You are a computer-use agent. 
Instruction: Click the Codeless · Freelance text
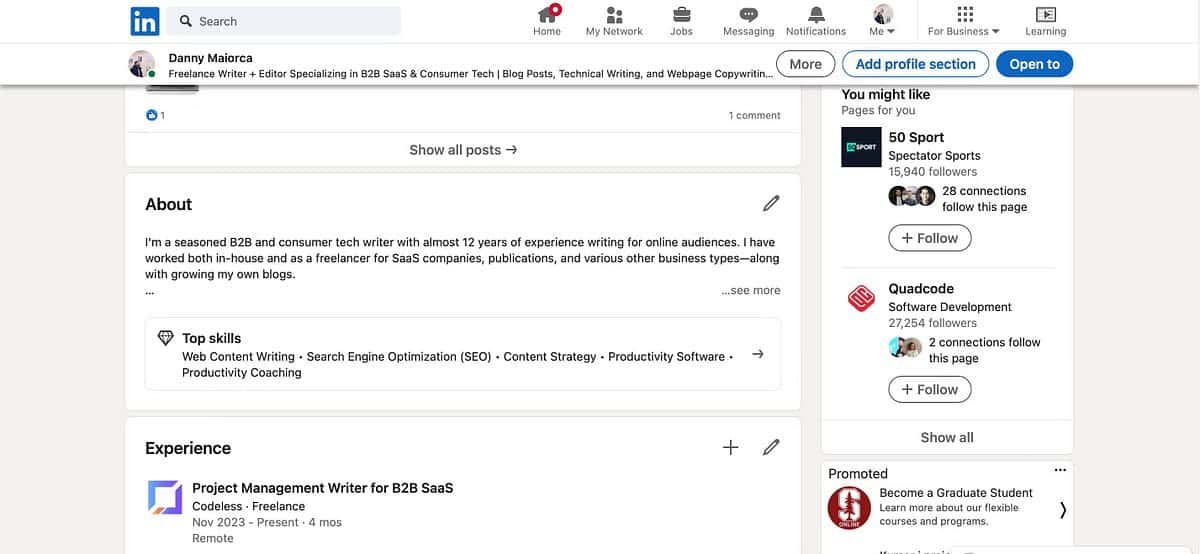[x=248, y=506]
